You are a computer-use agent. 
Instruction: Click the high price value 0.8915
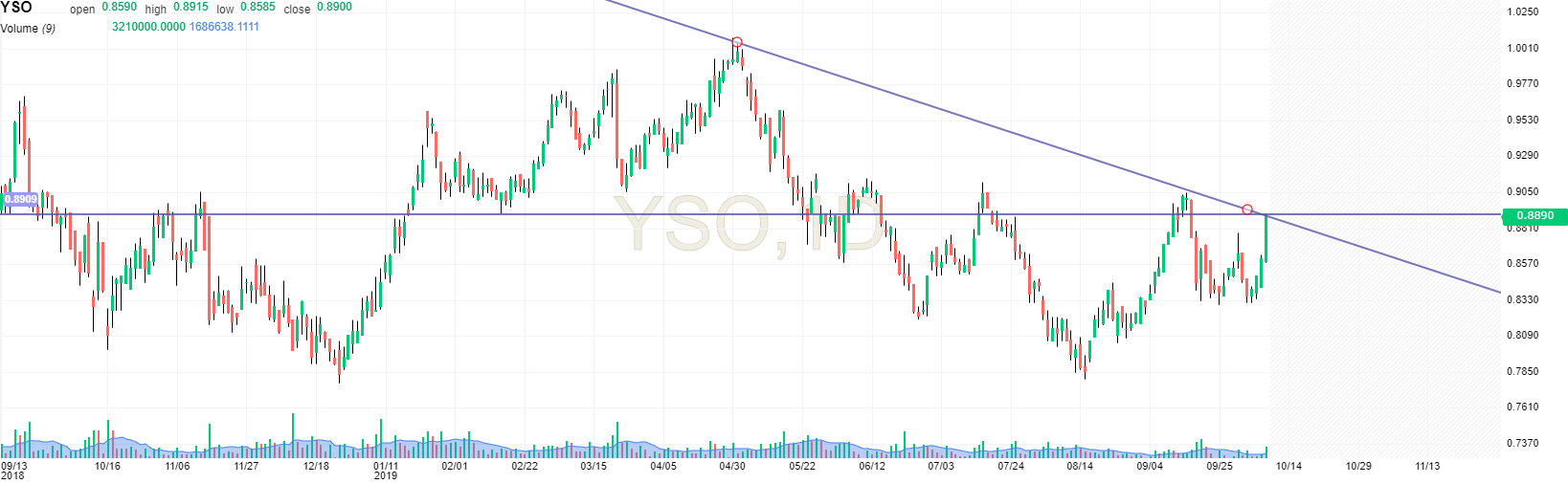[190, 8]
